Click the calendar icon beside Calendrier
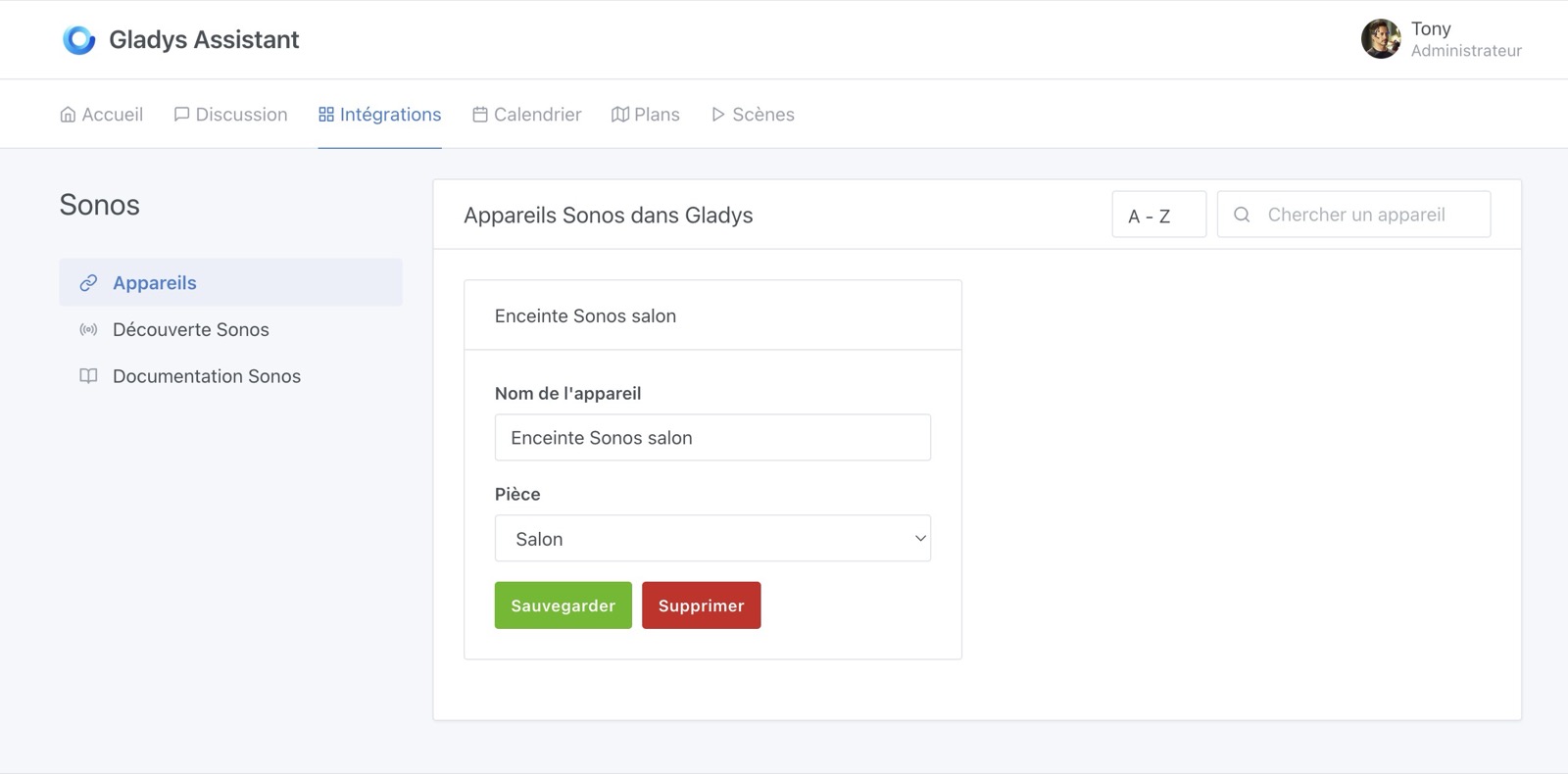The image size is (1568, 774). (480, 115)
